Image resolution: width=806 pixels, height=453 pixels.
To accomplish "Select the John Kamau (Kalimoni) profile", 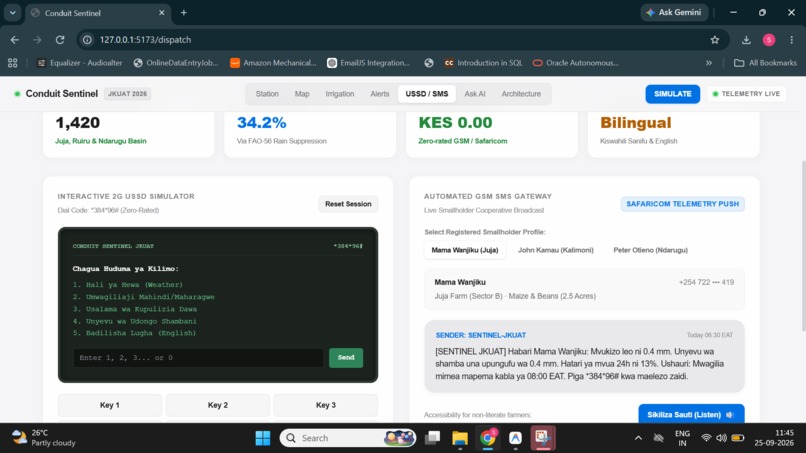I will click(x=555, y=250).
